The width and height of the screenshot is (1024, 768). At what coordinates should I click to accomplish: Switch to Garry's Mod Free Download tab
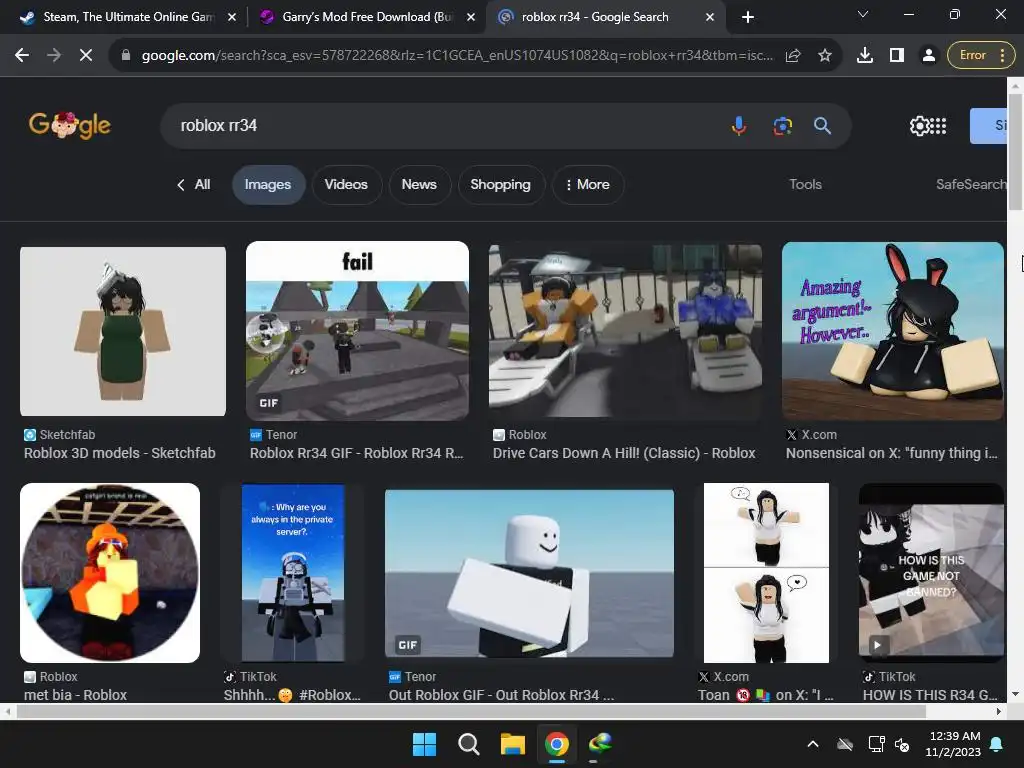(367, 17)
